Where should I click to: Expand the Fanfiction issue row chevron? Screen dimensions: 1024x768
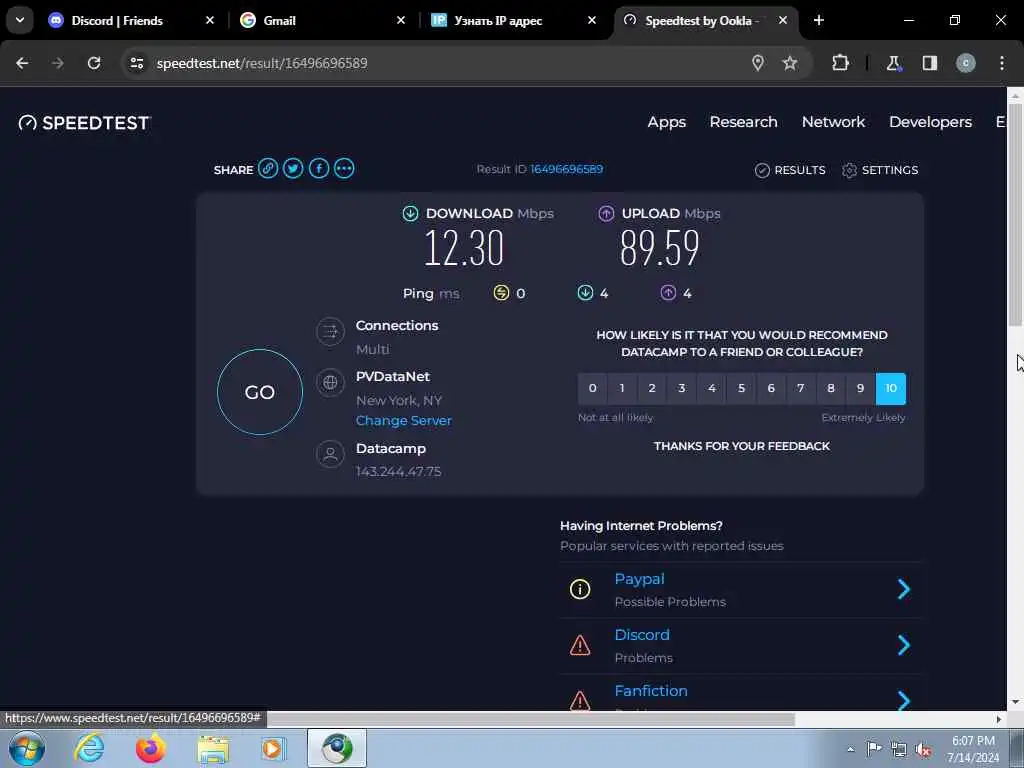pyautogui.click(x=904, y=700)
